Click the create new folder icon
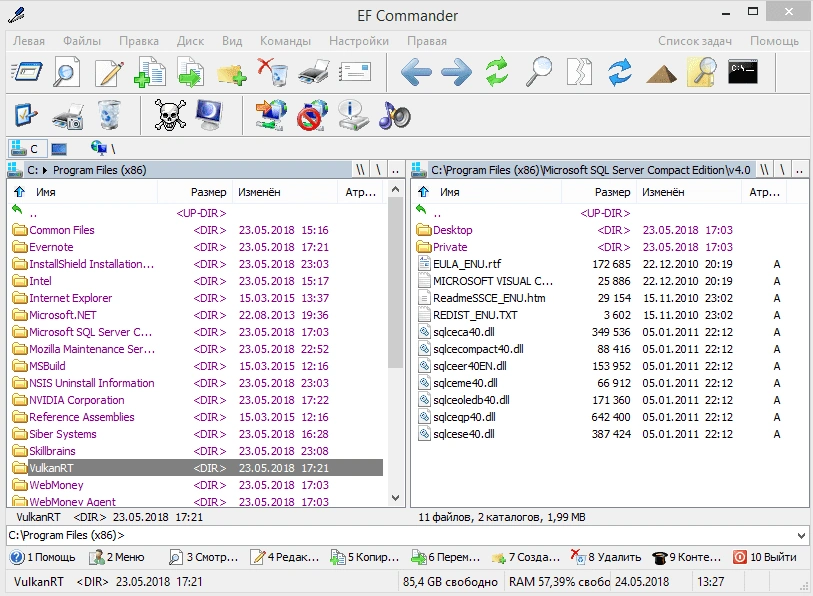The image size is (813, 596). point(231,74)
